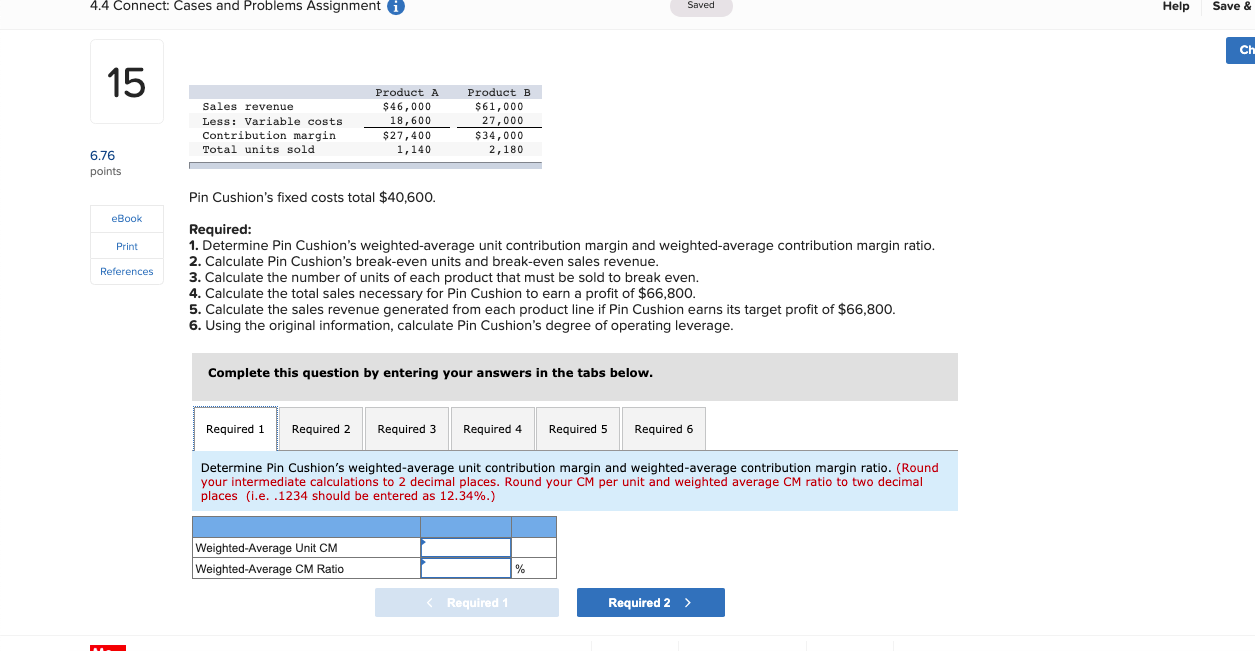This screenshot has width=1255, height=651.
Task: Click Product A total units sold 1,140
Action: [x=414, y=150]
